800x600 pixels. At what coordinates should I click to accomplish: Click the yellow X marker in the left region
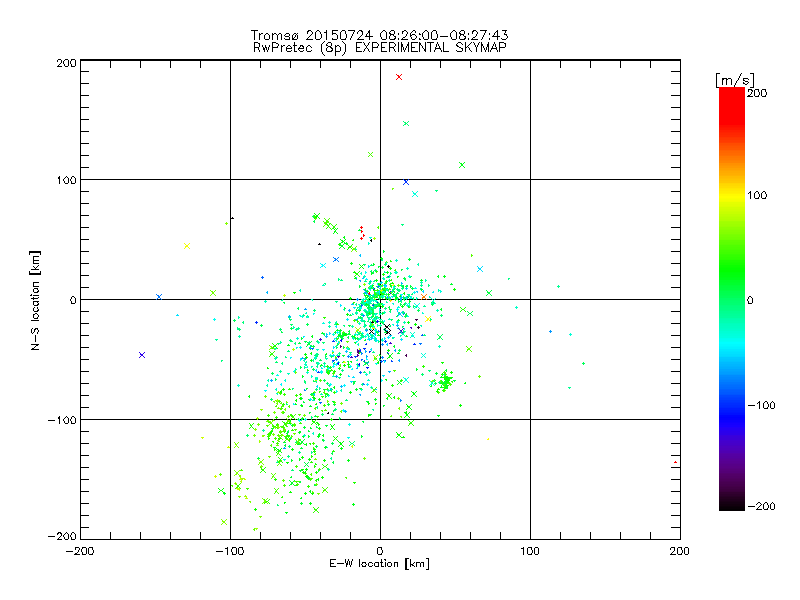(187, 246)
